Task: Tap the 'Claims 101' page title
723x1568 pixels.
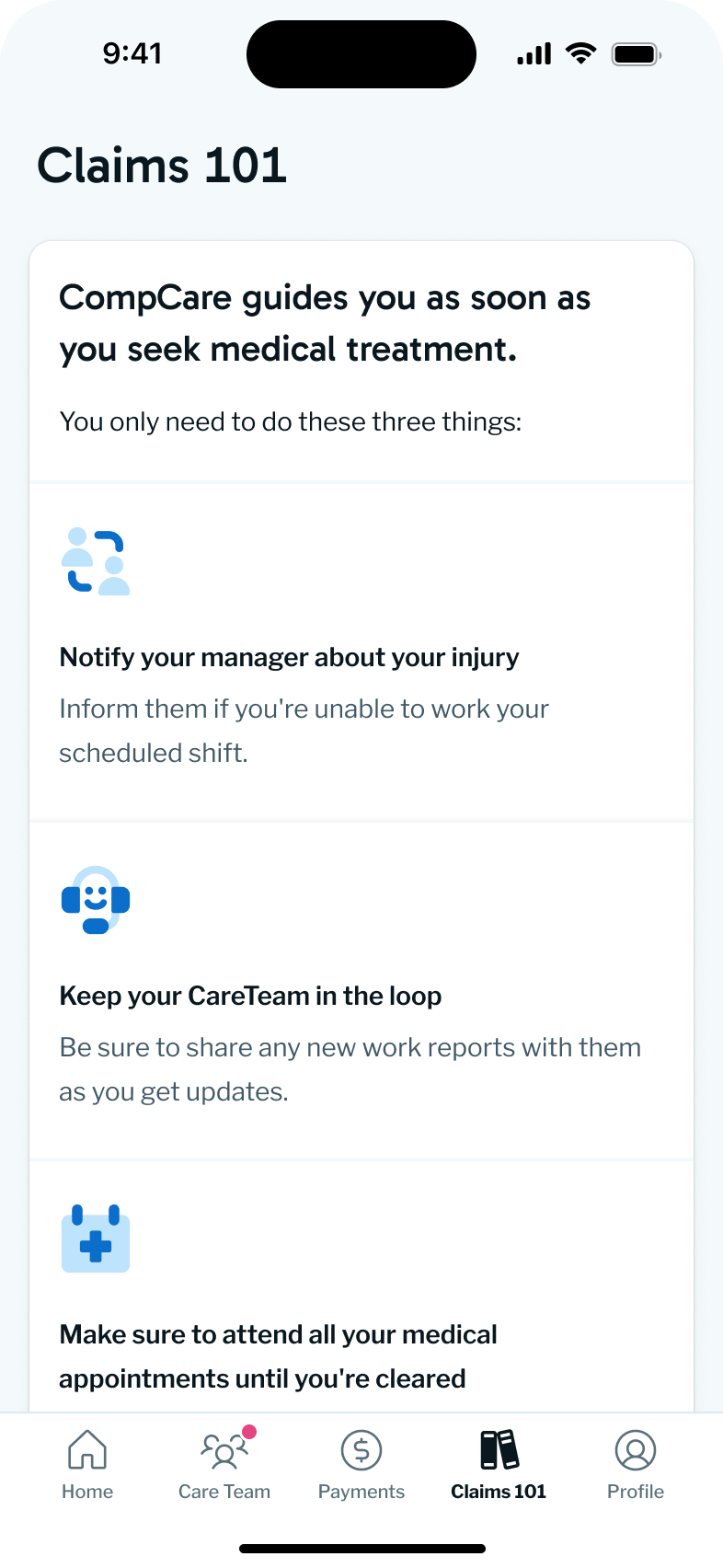Action: 162,166
